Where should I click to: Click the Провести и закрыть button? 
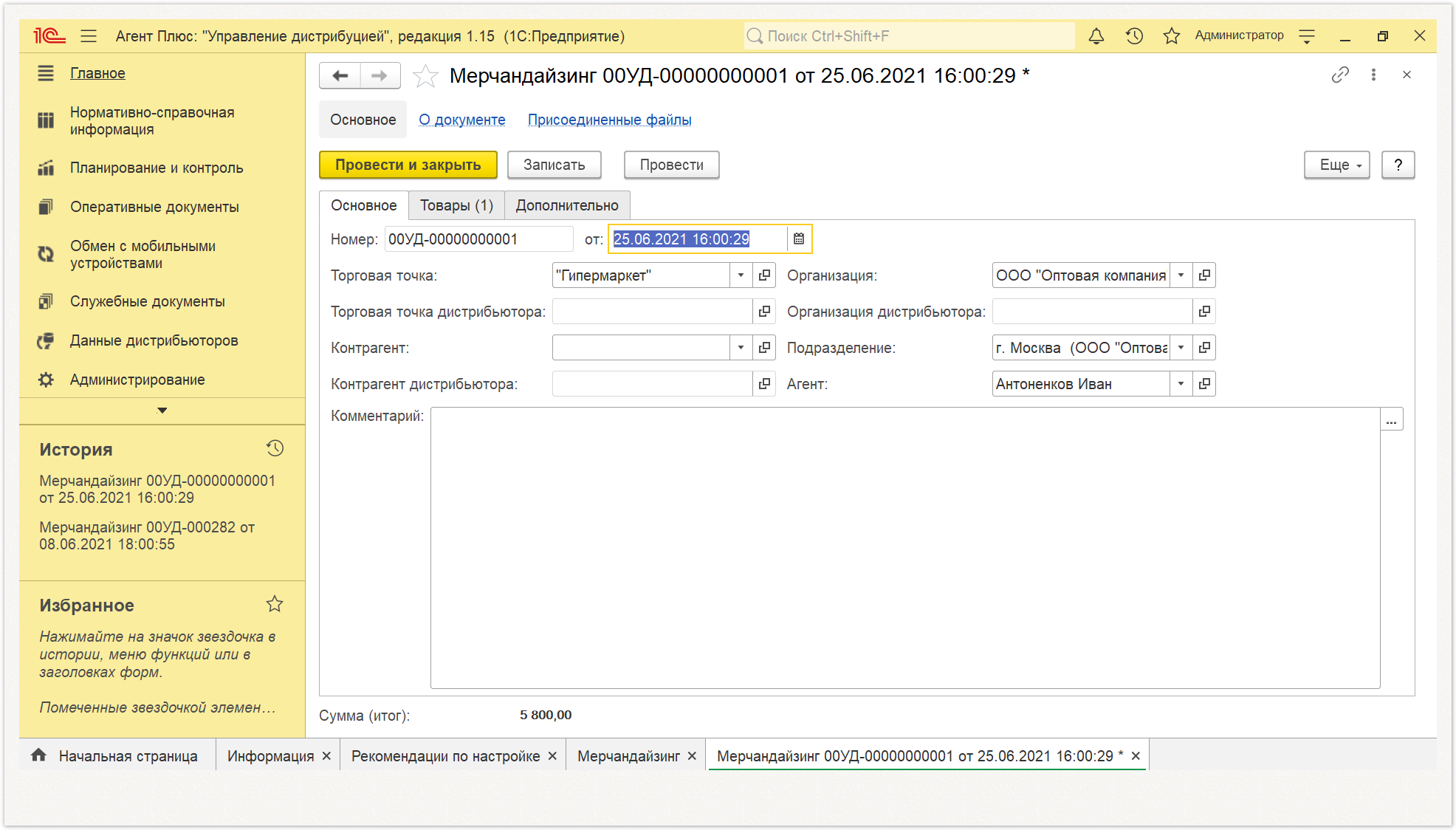click(408, 165)
